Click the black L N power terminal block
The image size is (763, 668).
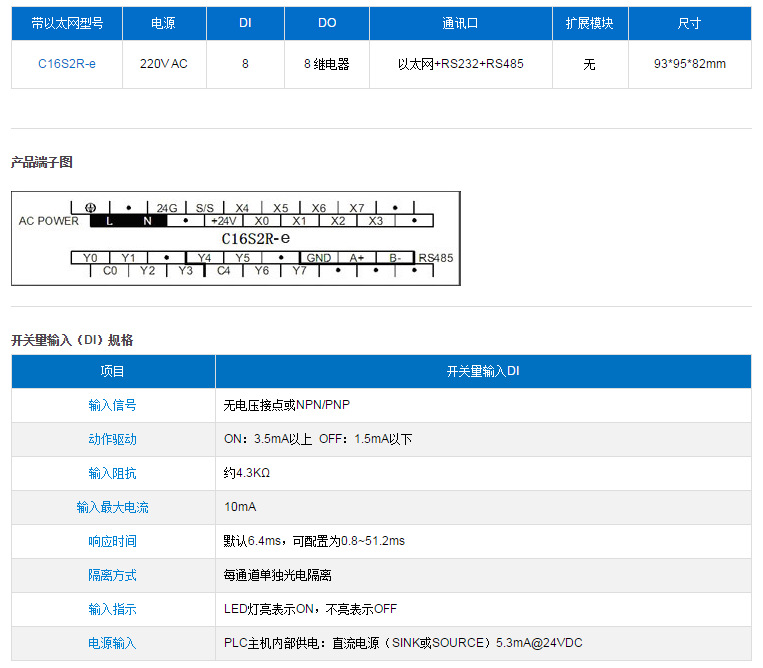tap(128, 221)
